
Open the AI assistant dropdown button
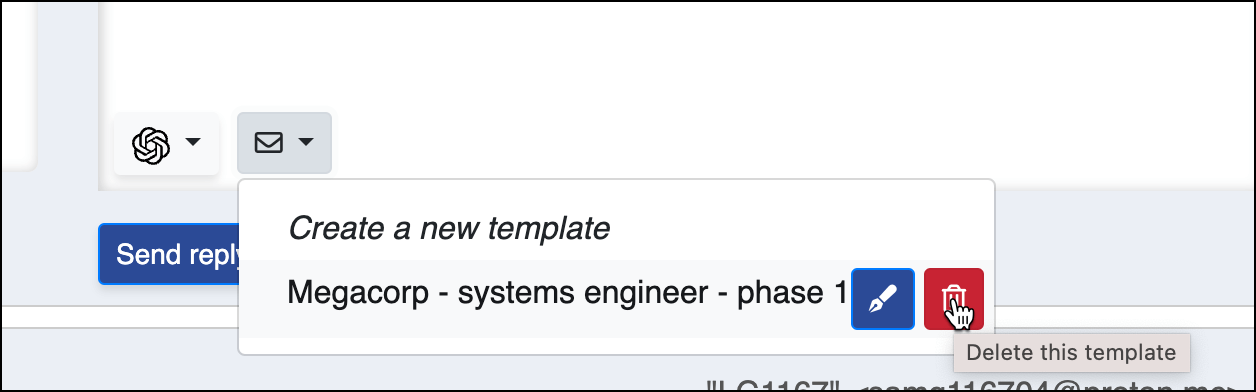click(x=166, y=144)
